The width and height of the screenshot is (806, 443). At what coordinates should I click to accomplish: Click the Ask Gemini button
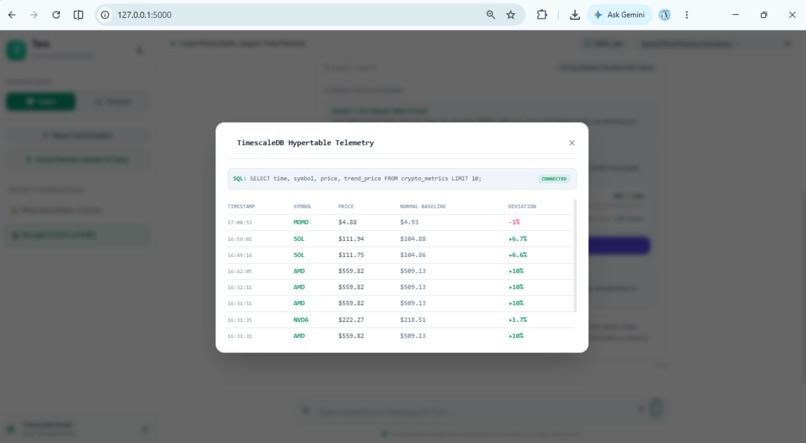(619, 15)
